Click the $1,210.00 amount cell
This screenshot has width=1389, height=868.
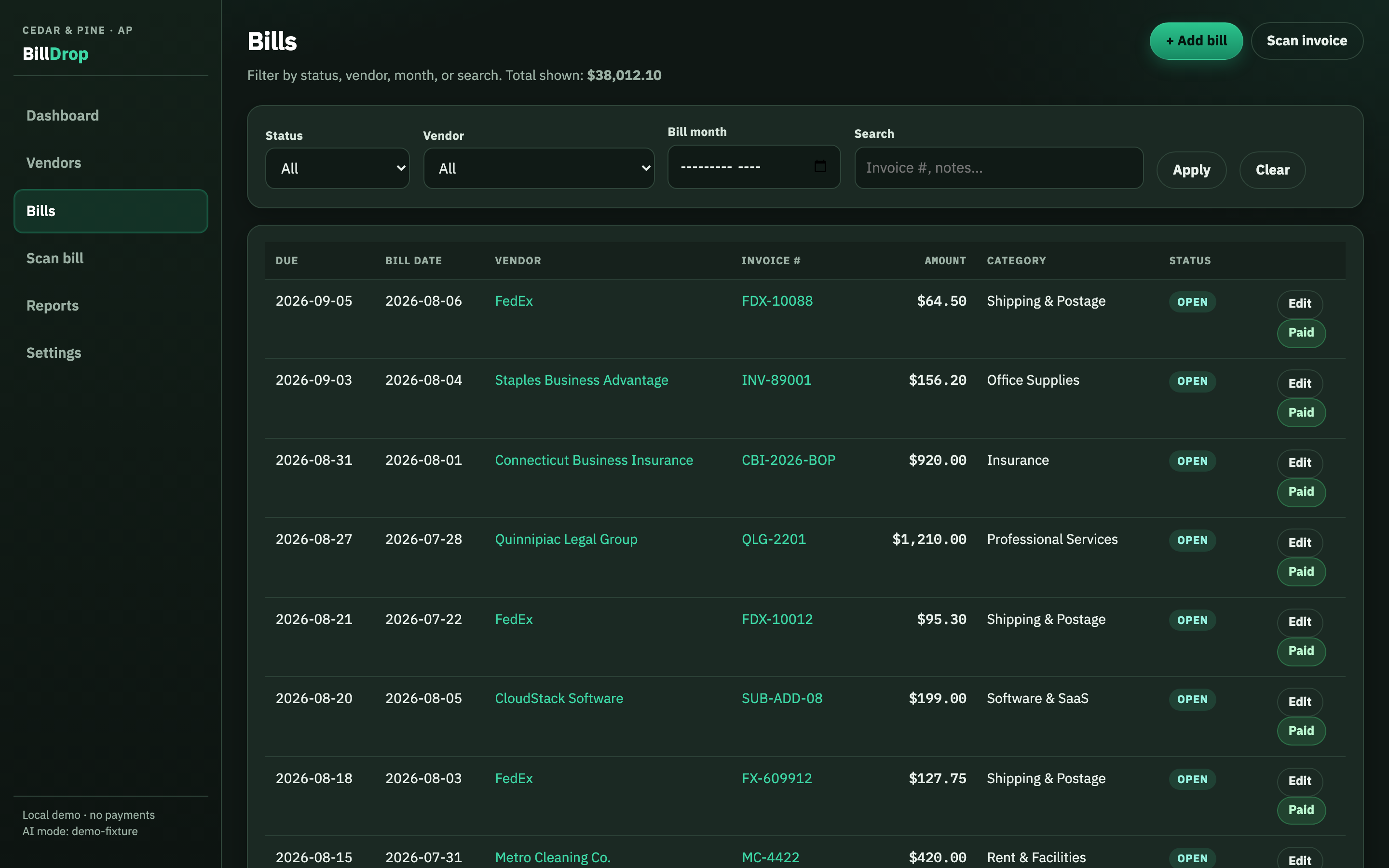929,539
